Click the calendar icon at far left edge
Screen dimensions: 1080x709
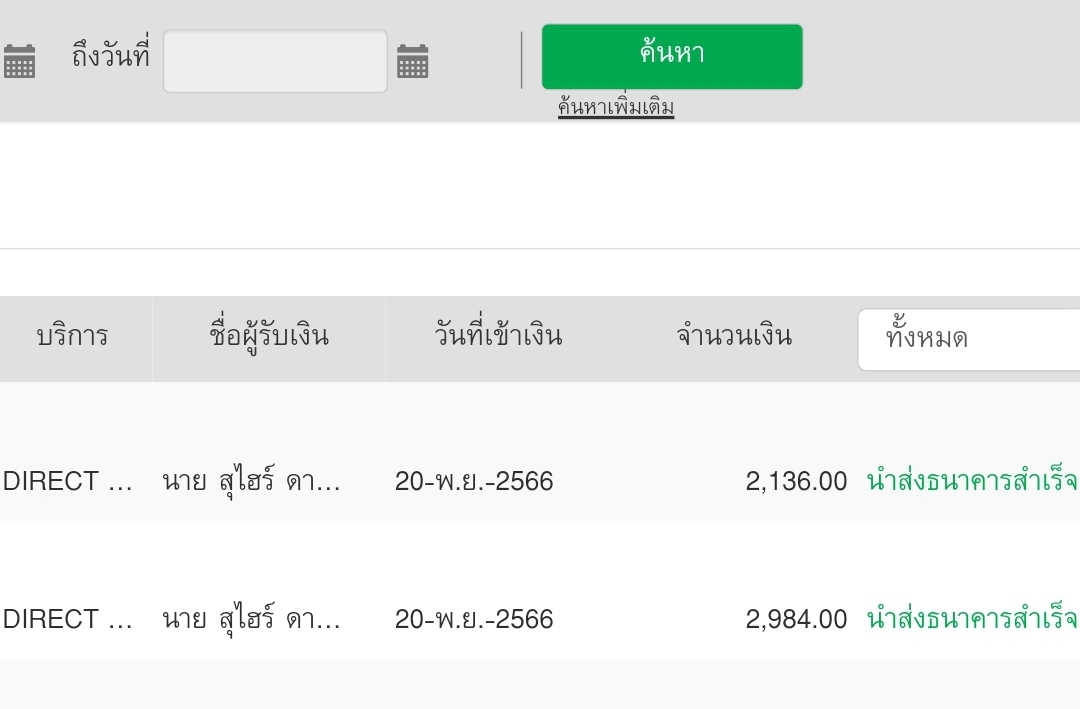coord(19,62)
